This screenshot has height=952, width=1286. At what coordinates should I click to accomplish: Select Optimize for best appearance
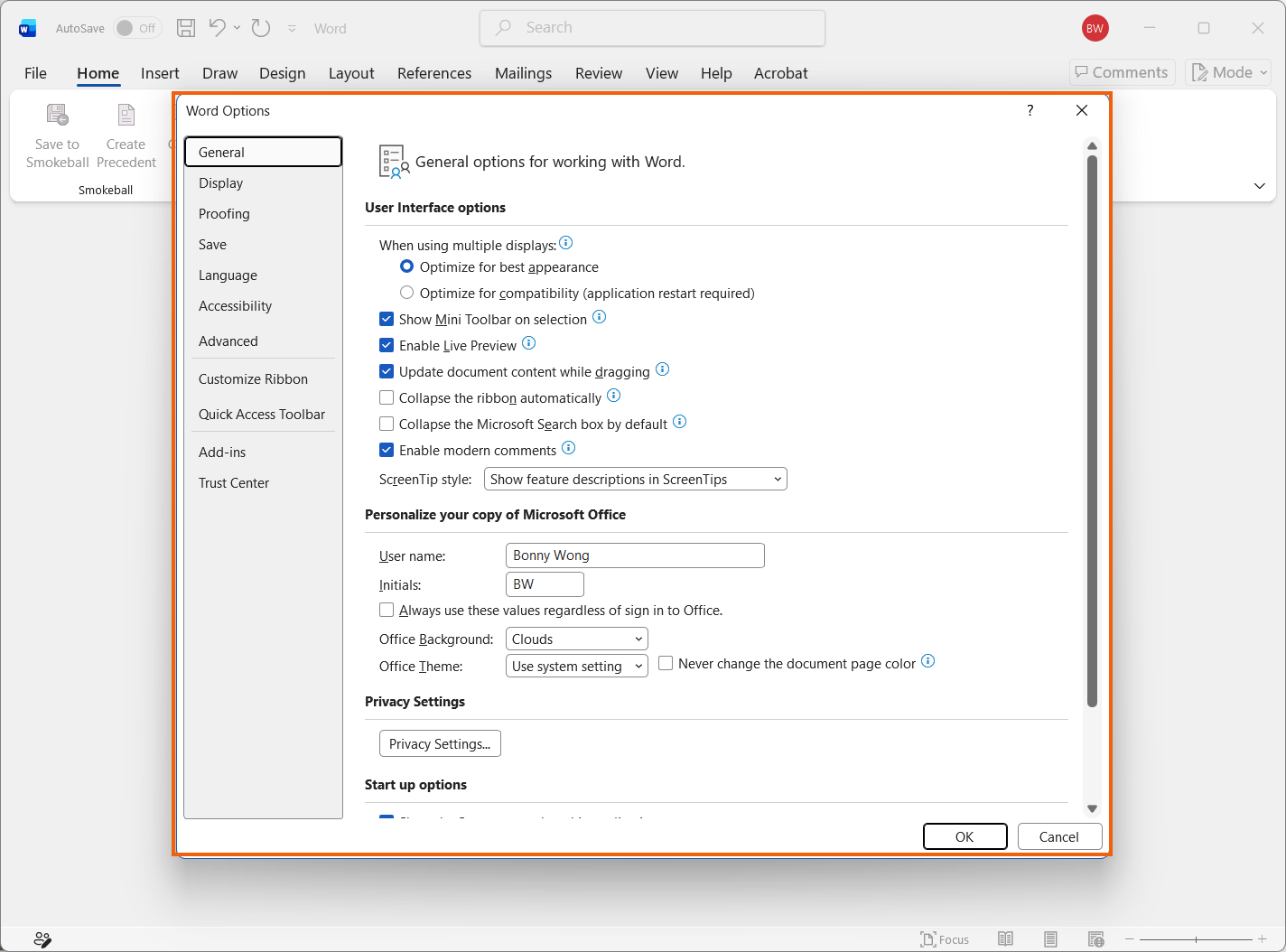point(407,266)
